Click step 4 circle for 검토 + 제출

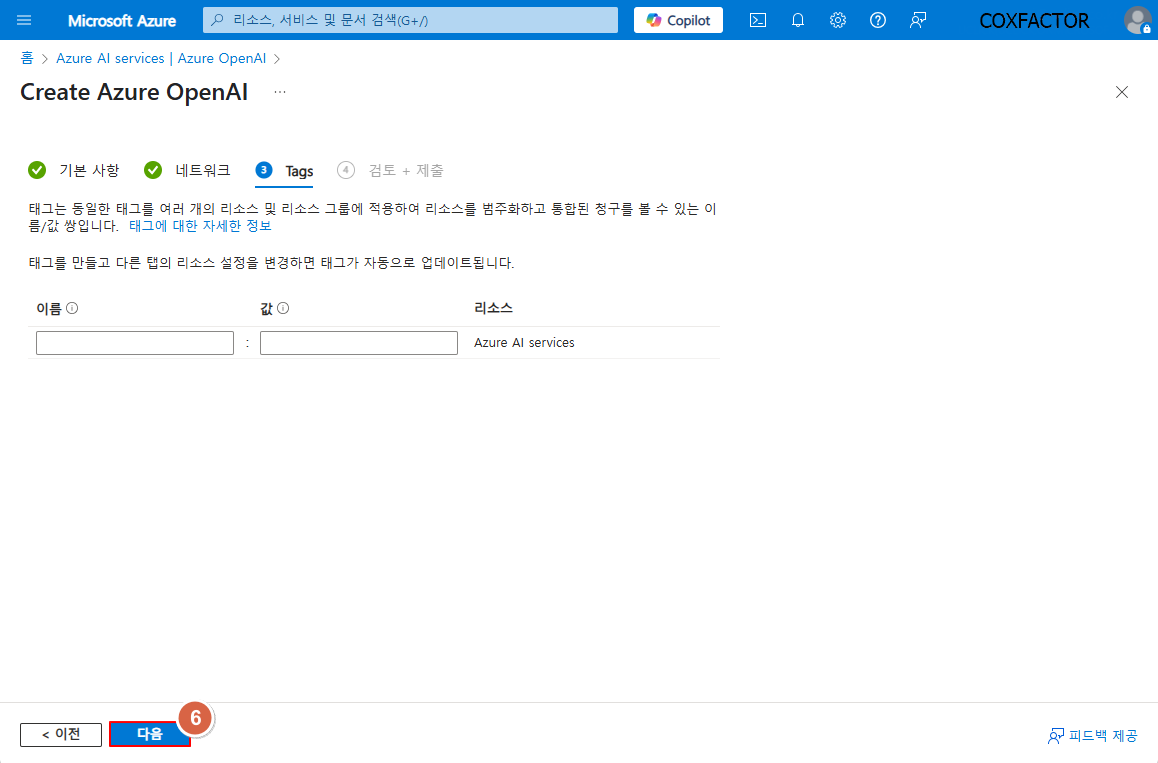346,170
